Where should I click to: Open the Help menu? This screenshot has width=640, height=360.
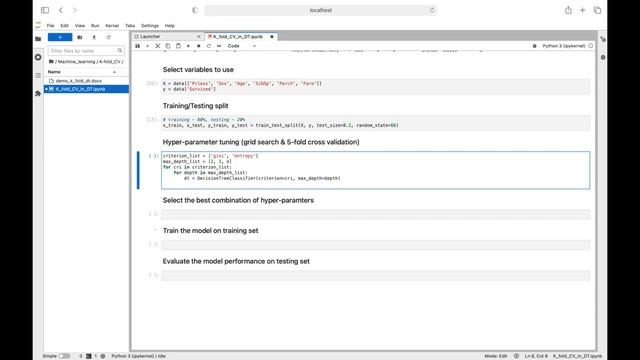[x=170, y=26]
